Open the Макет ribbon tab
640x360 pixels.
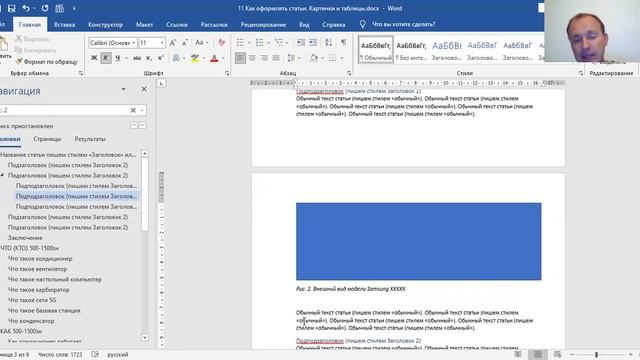click(144, 24)
